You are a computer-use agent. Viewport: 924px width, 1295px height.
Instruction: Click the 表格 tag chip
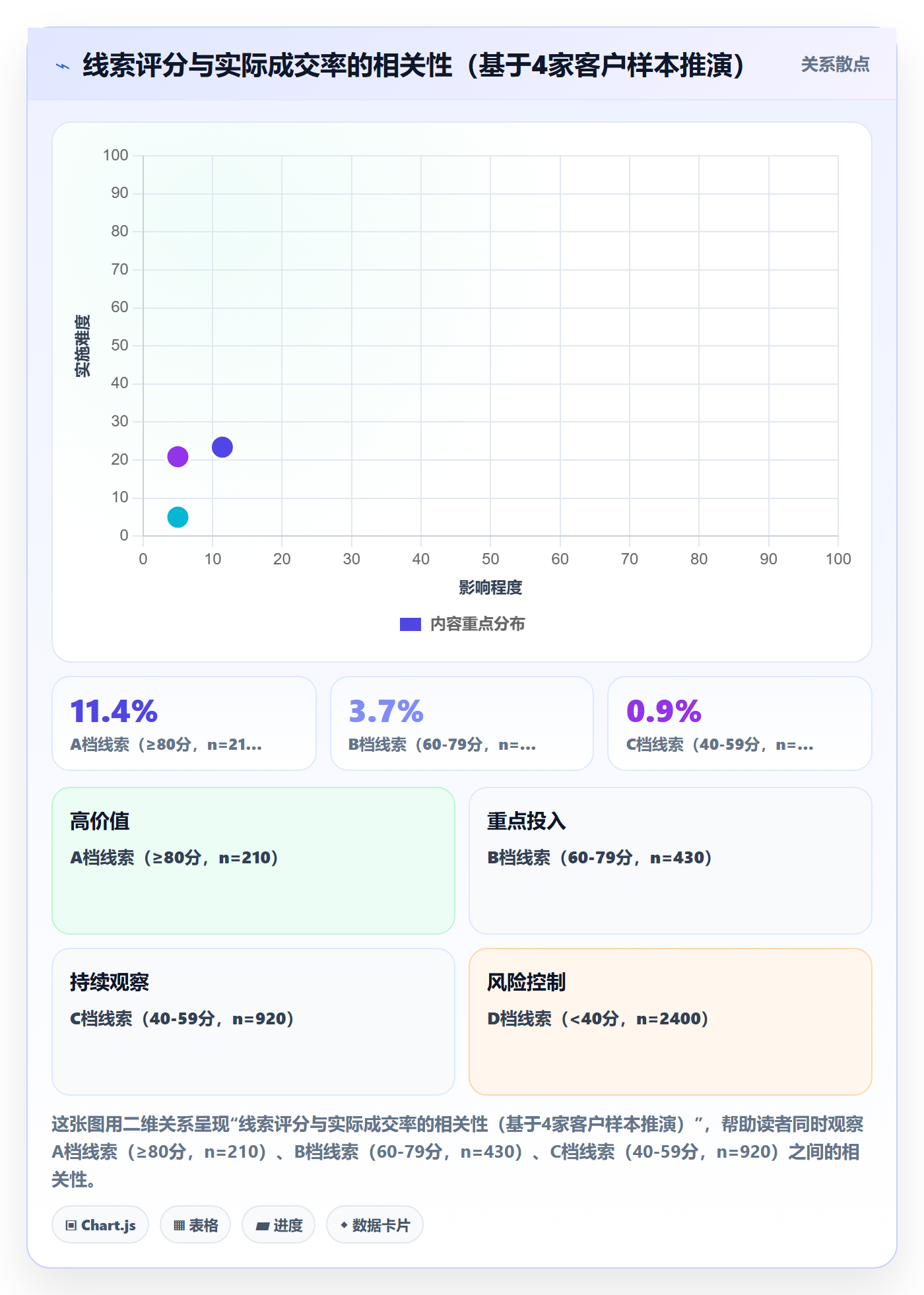tap(195, 1225)
